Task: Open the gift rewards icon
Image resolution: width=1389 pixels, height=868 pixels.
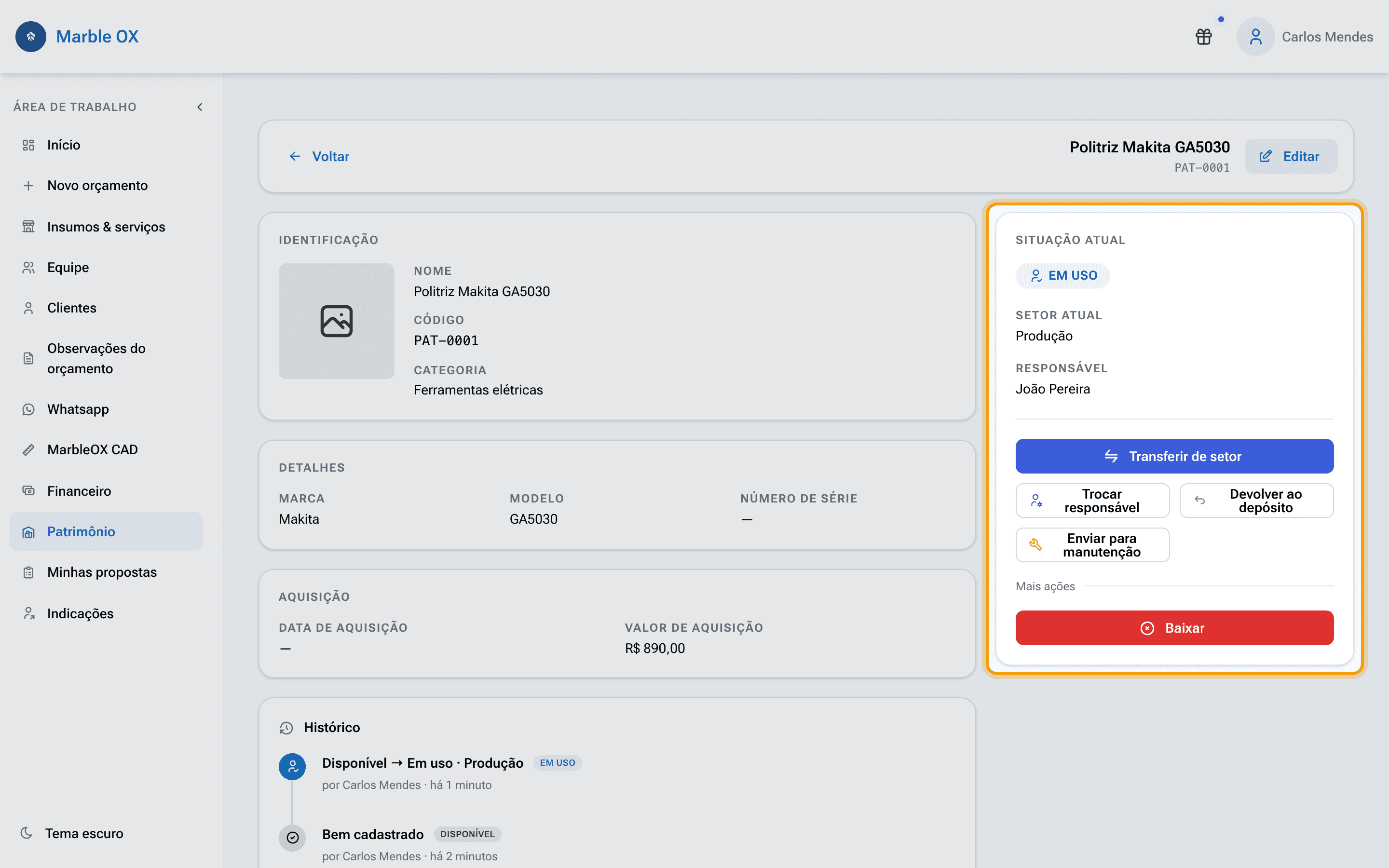Action: [x=1204, y=37]
